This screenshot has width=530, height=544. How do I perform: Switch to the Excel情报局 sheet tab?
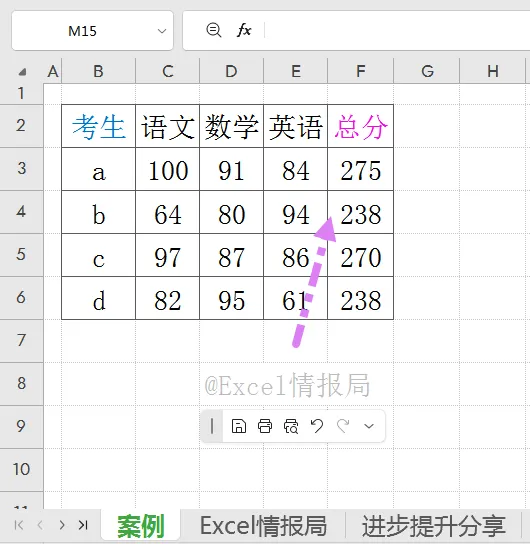pos(263,526)
